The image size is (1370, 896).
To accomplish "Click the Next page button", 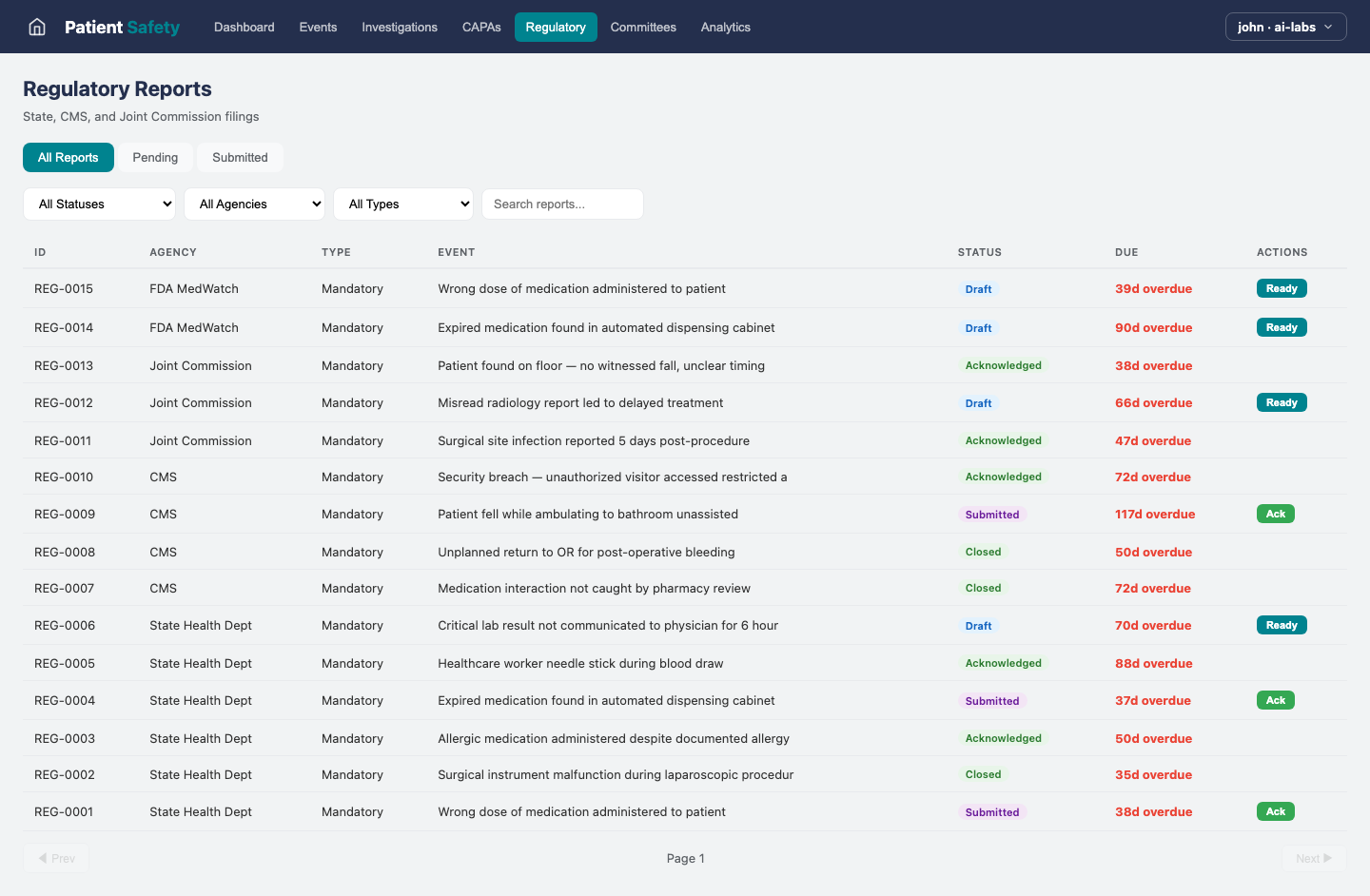I will point(1313,858).
